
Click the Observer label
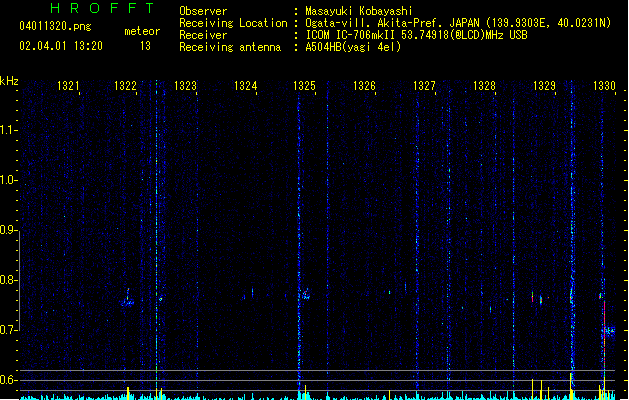pos(203,11)
